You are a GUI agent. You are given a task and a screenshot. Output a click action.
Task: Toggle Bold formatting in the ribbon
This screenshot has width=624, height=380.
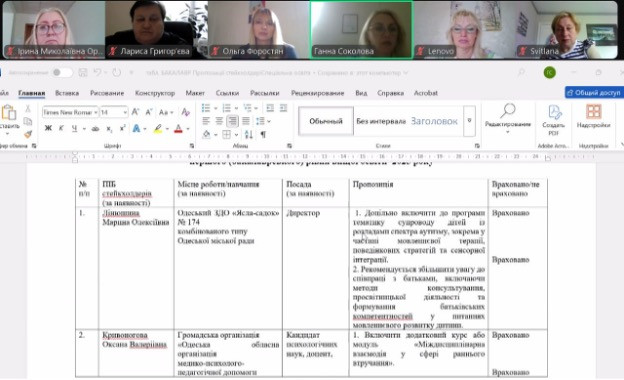point(48,129)
